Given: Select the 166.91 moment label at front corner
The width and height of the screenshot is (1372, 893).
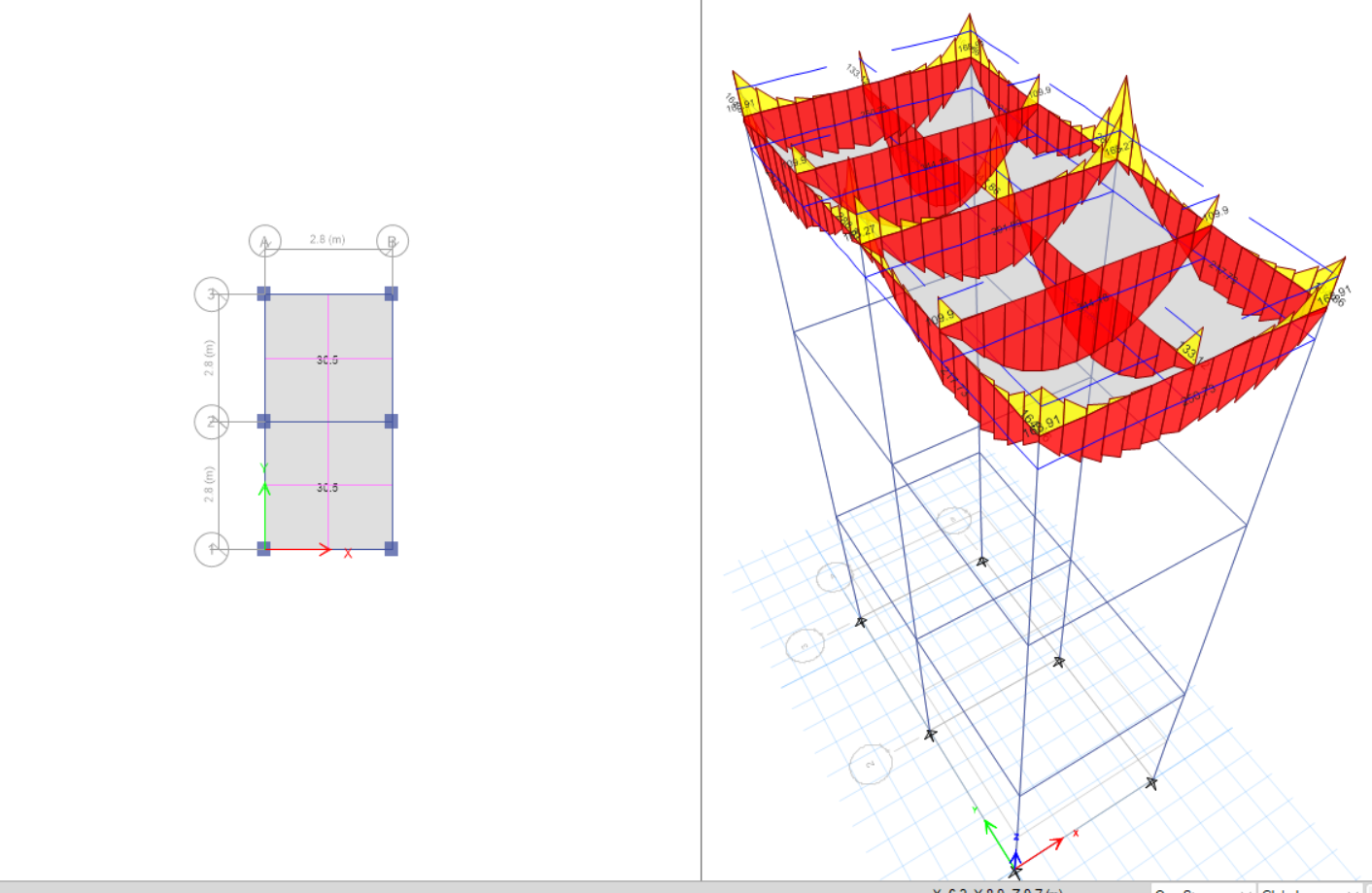Looking at the screenshot, I should click(1041, 425).
